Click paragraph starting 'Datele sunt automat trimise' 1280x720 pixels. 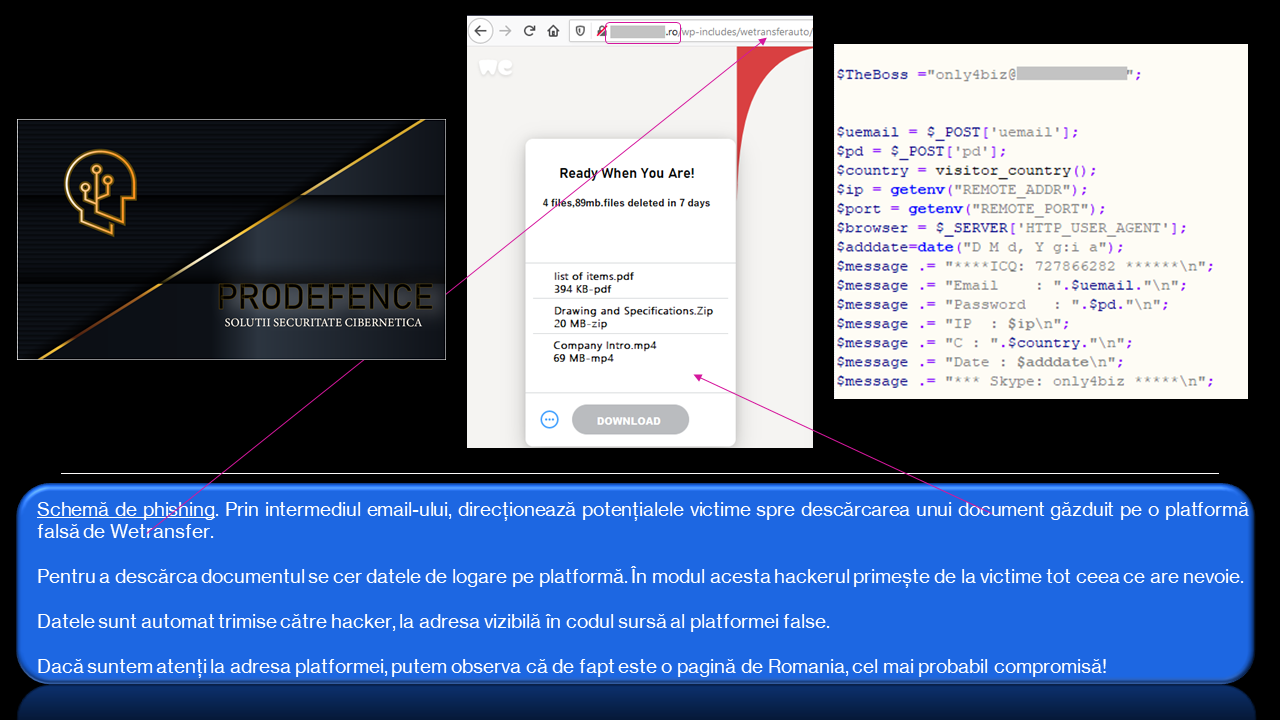click(433, 622)
